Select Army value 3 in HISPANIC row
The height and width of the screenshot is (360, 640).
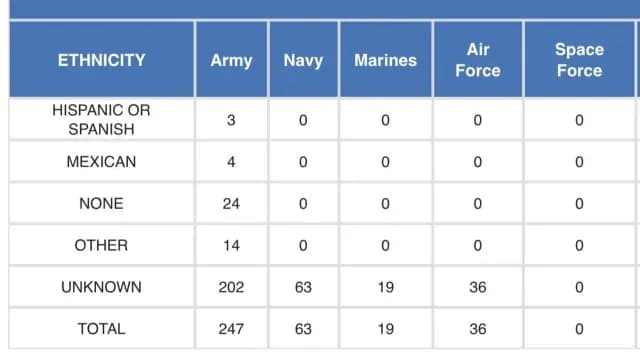point(231,120)
